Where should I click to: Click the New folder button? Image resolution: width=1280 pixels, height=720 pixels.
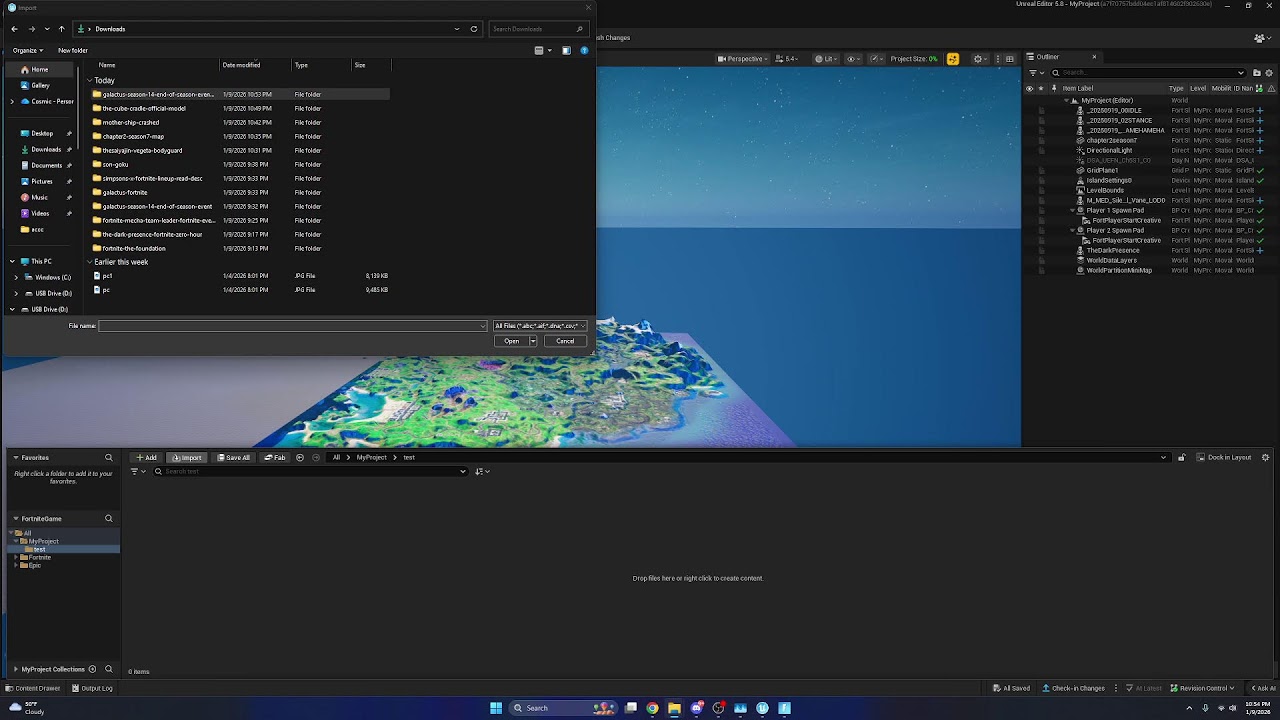[73, 50]
